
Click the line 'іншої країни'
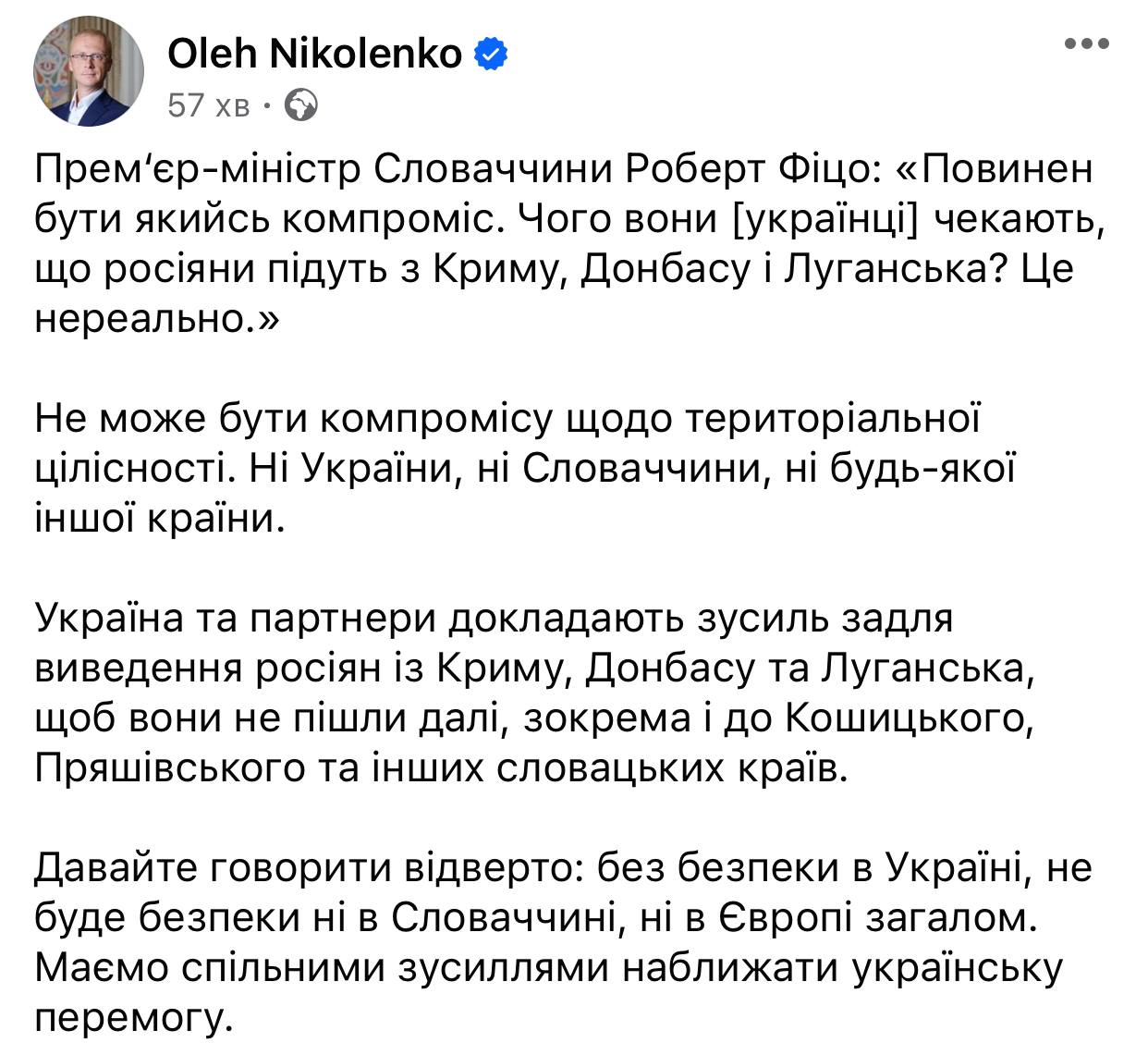pos(155,519)
